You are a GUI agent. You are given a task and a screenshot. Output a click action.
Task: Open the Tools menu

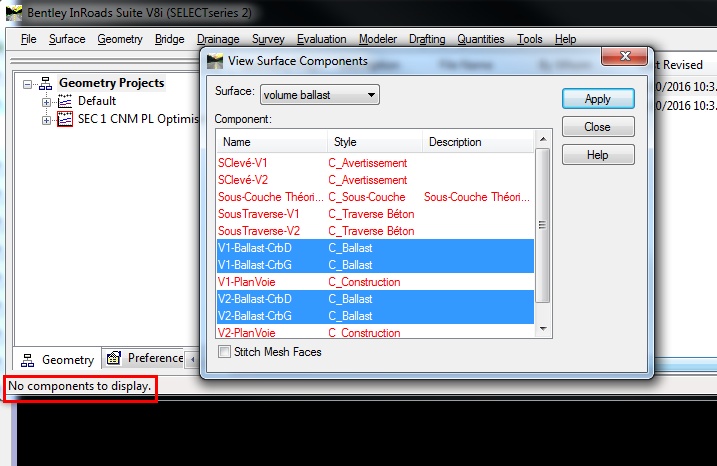[x=530, y=39]
